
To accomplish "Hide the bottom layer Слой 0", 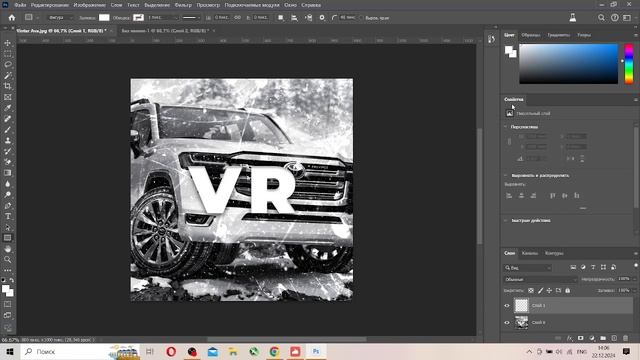I will click(x=507, y=322).
